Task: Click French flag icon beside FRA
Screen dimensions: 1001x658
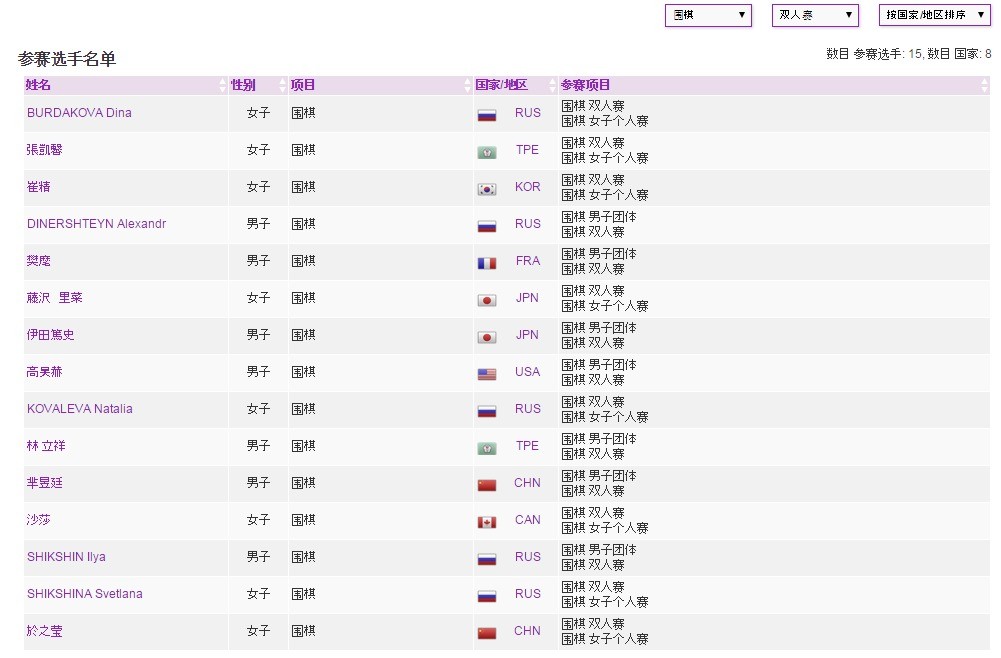Action: pyautogui.click(x=487, y=264)
